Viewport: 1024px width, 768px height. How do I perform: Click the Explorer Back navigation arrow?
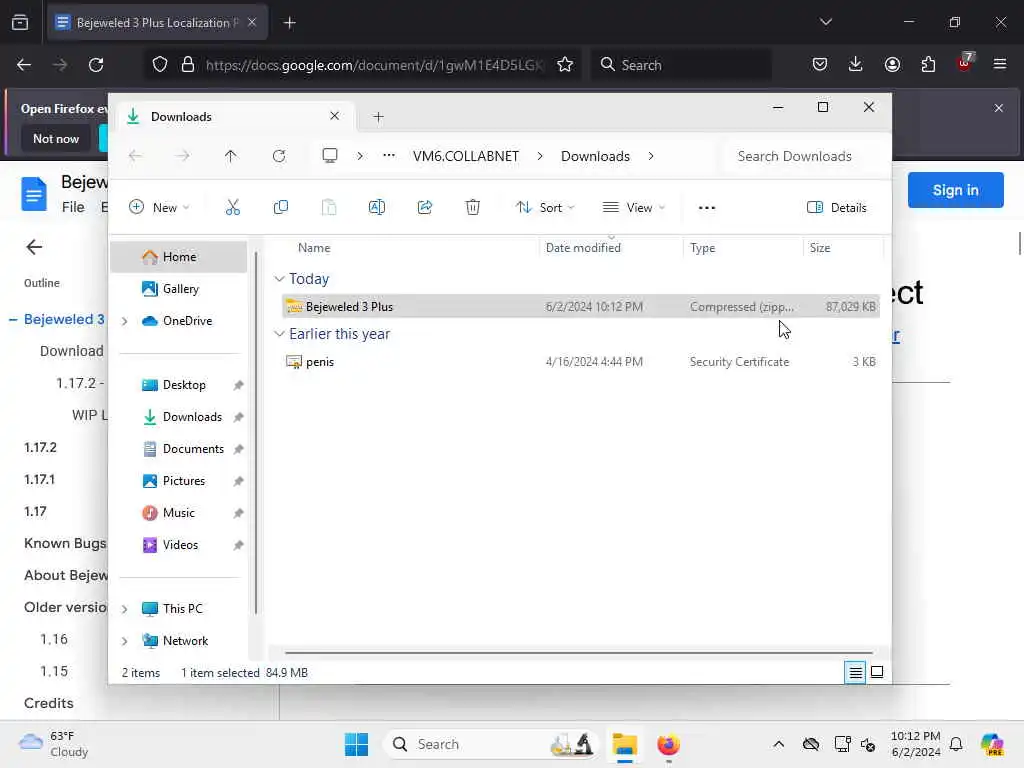tap(135, 156)
